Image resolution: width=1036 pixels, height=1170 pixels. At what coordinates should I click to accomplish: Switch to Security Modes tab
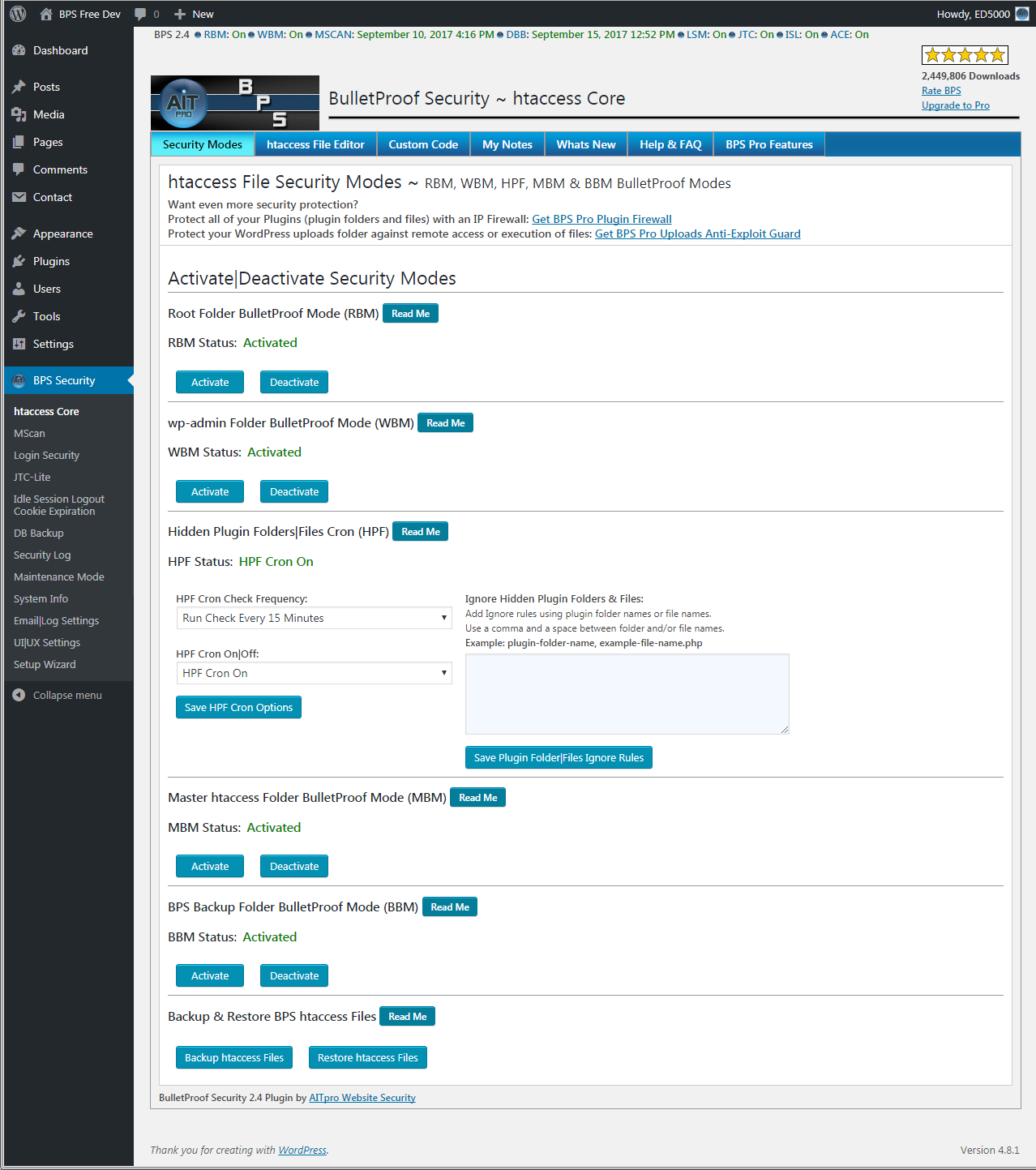tap(203, 144)
